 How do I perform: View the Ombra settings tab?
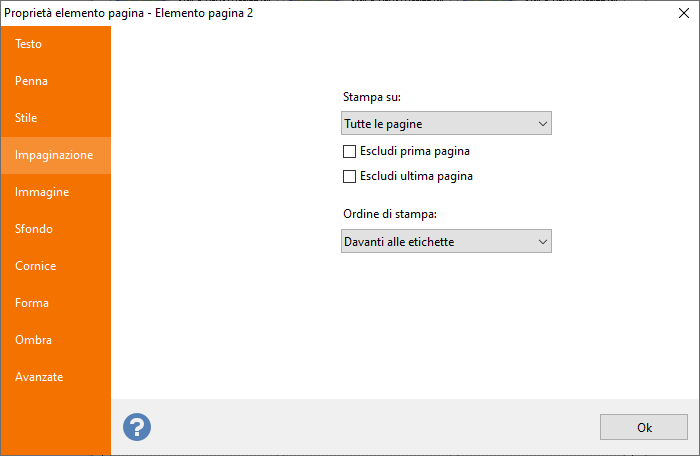click(56, 340)
